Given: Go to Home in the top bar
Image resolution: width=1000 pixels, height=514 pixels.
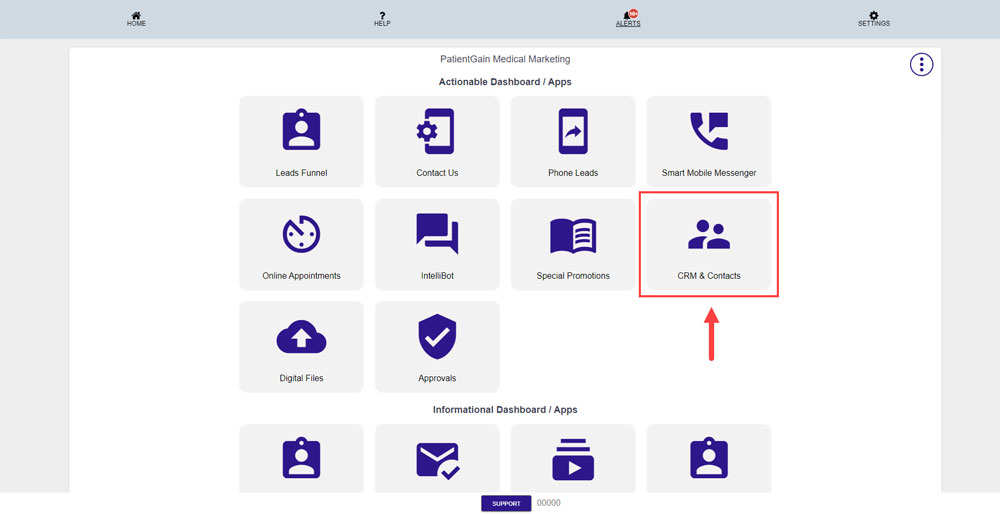Looking at the screenshot, I should 136,19.
